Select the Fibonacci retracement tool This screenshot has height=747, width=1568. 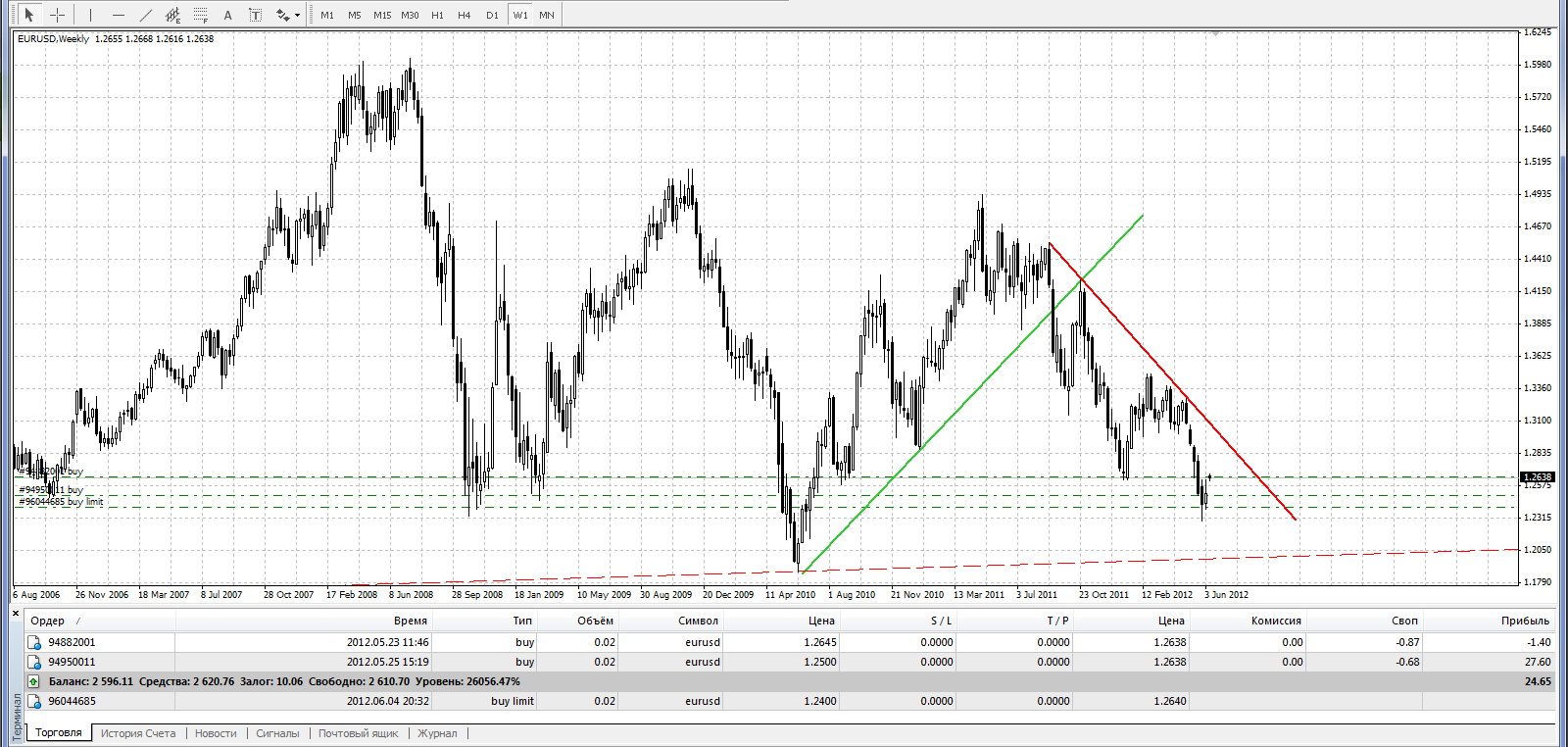coord(201,15)
